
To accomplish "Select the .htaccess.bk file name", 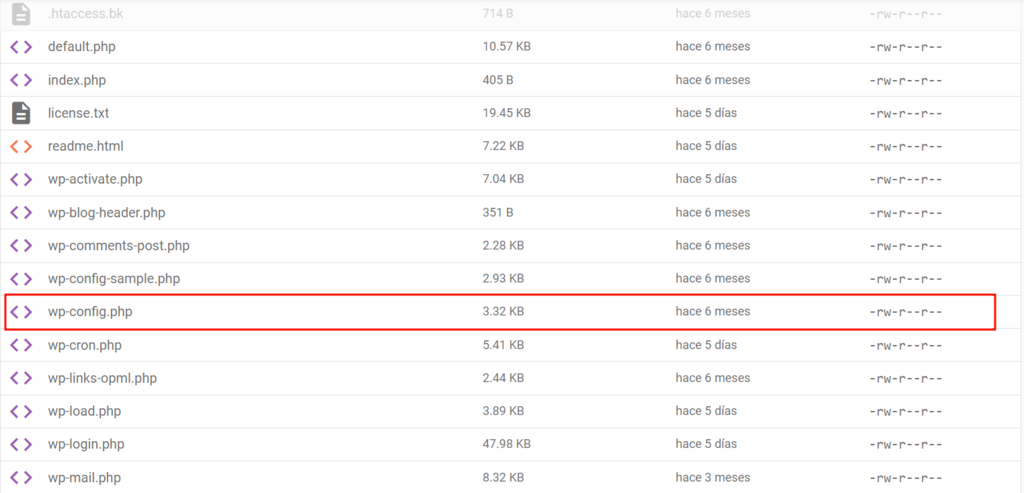I will 86,14.
